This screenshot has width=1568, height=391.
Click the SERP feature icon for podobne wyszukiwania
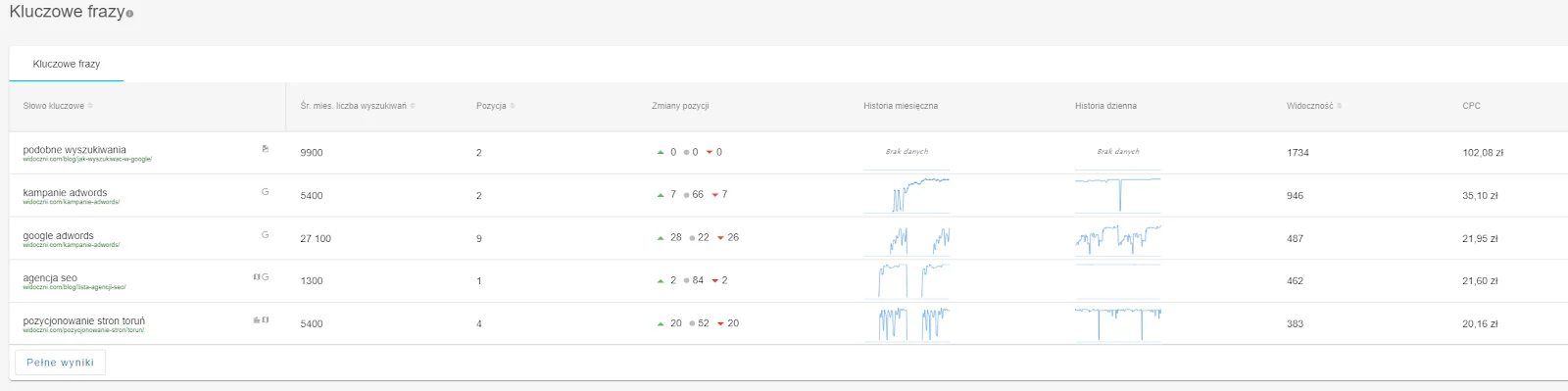point(265,149)
